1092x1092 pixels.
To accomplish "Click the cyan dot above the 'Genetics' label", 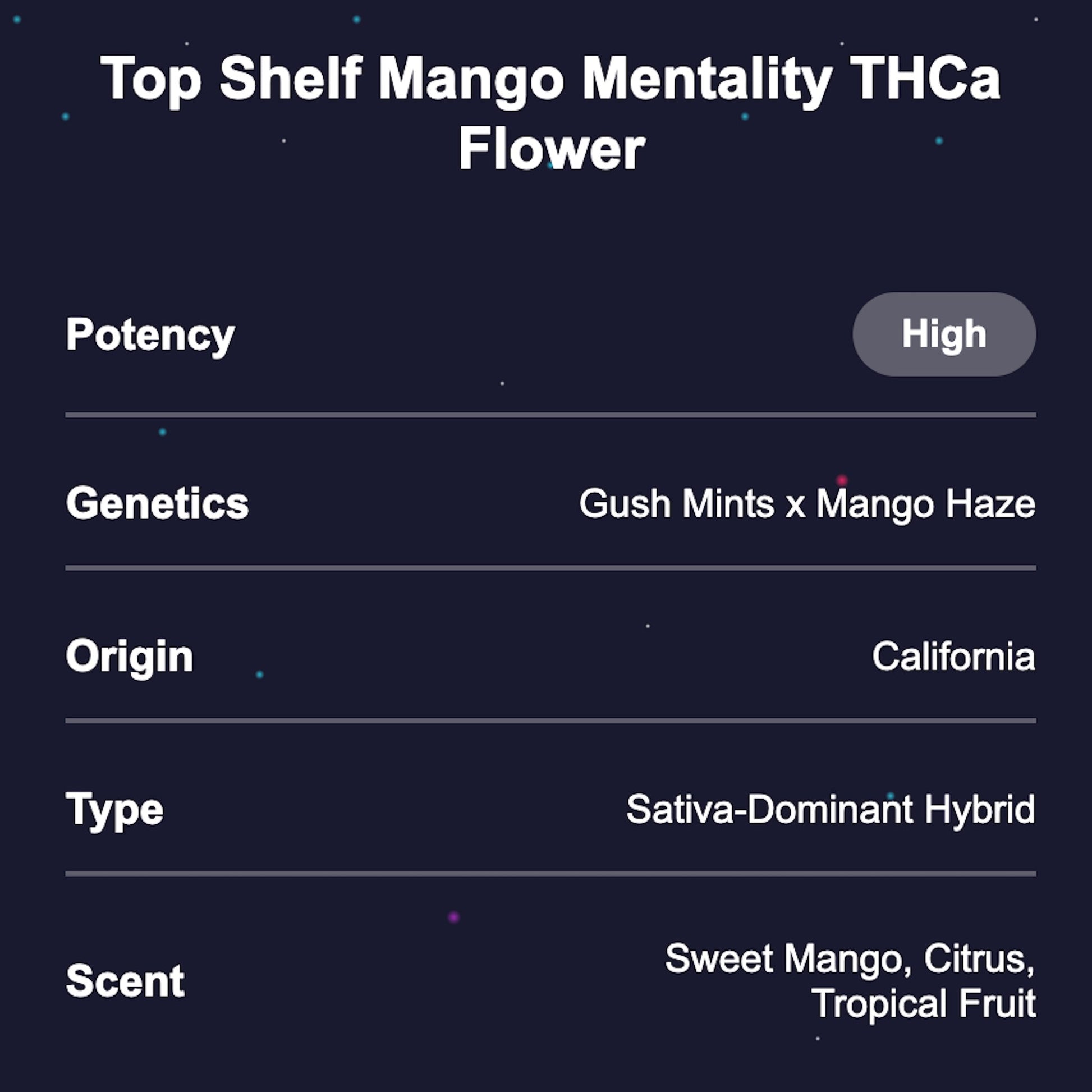I will point(162,432).
